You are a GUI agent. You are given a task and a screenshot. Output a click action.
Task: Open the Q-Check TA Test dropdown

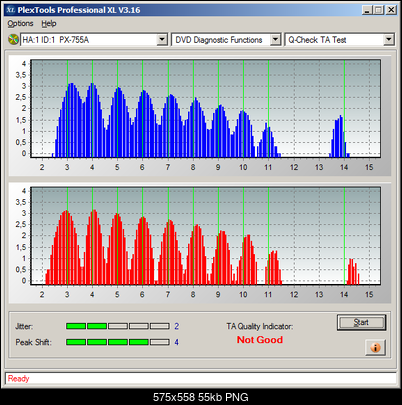coord(389,40)
